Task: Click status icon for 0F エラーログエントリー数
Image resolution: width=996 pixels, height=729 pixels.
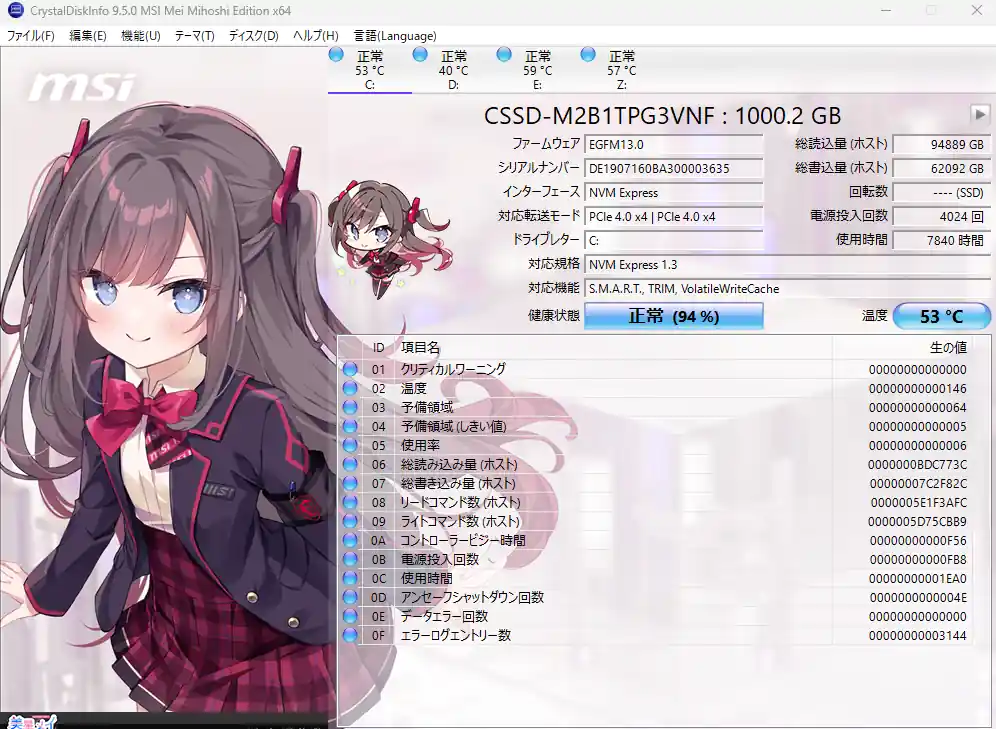Action: (350, 635)
